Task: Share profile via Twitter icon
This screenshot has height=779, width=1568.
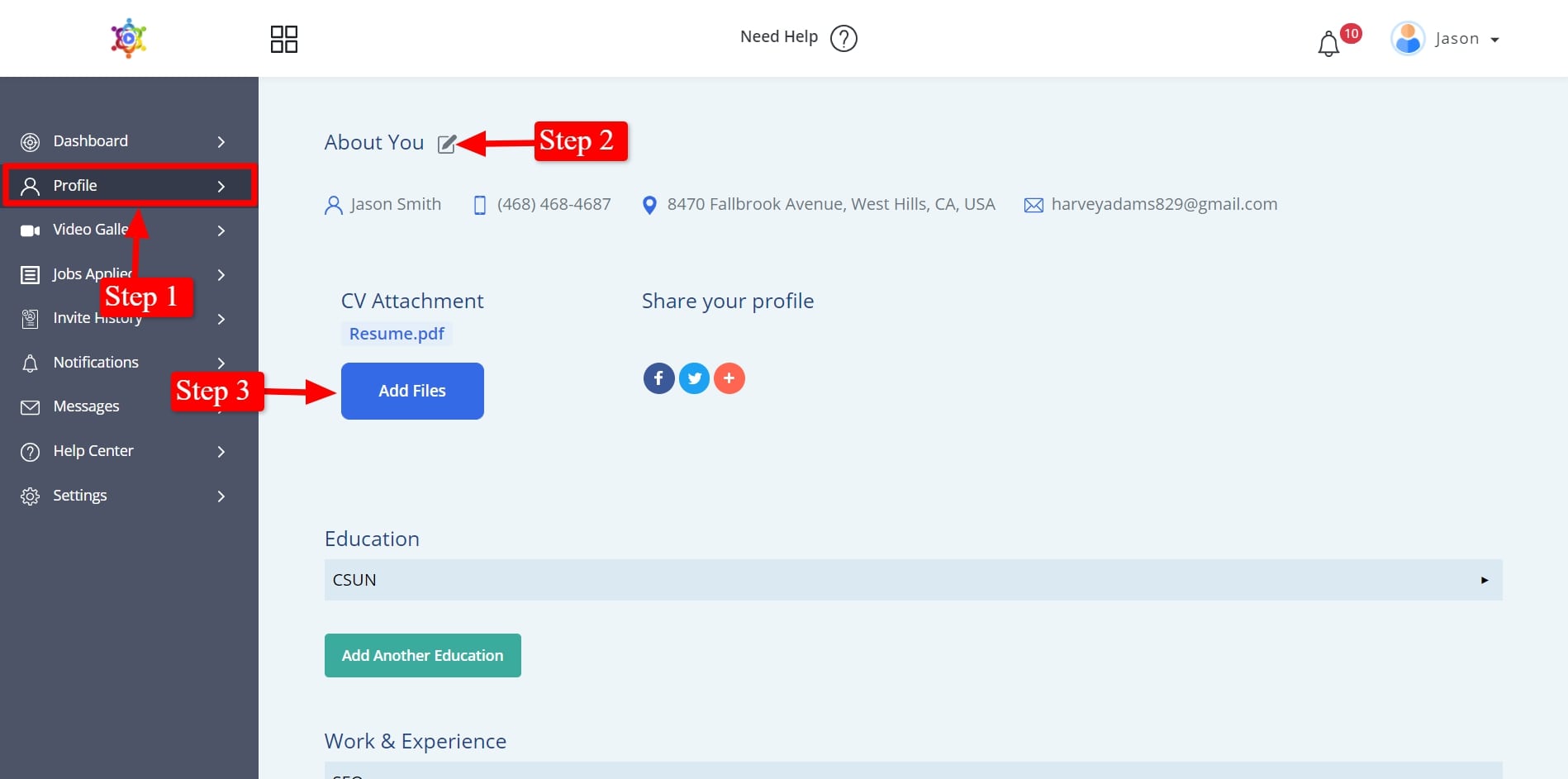Action: [x=694, y=378]
